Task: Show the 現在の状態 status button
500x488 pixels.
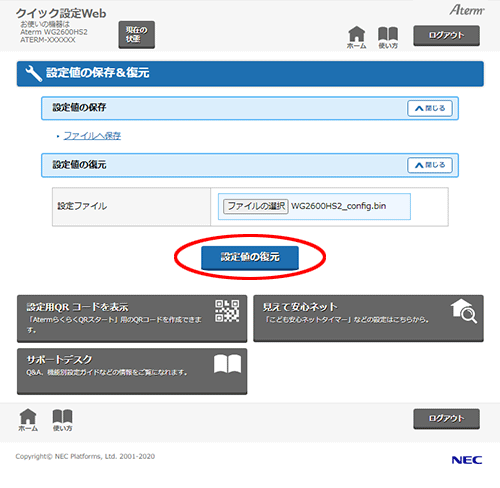Action: [x=137, y=35]
